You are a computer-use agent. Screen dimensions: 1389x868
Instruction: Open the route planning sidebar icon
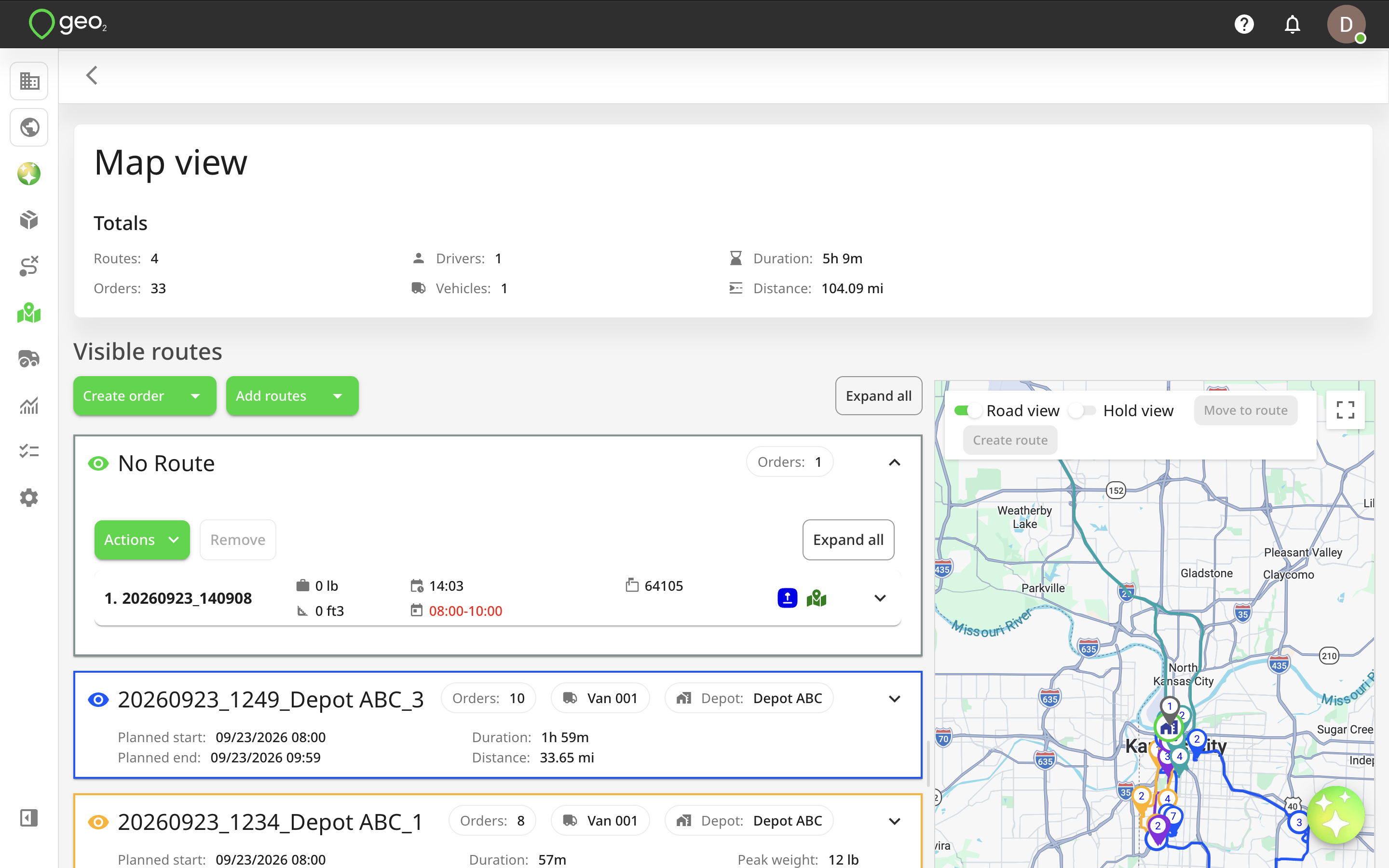[29, 266]
